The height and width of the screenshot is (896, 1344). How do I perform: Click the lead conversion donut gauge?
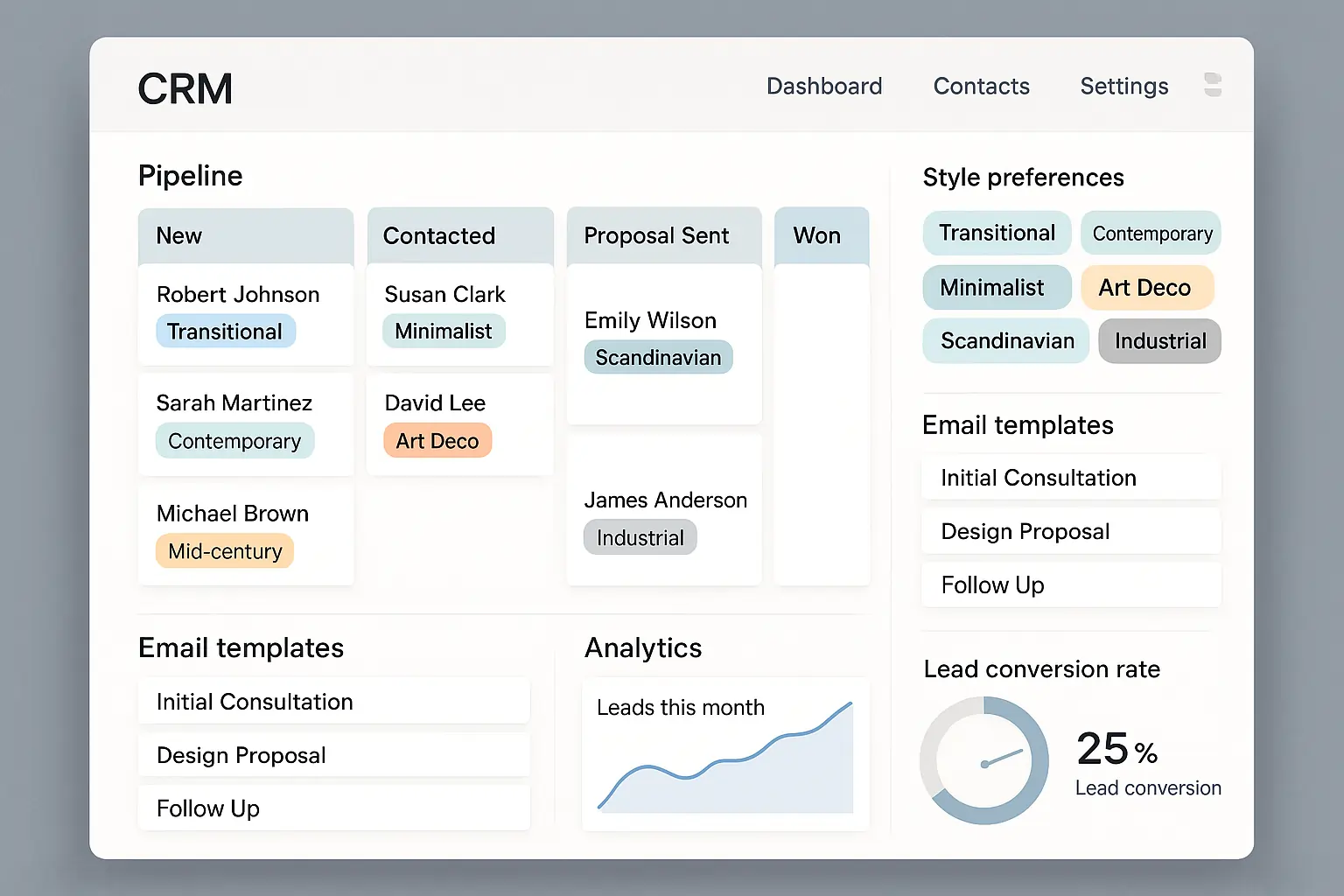point(984,760)
